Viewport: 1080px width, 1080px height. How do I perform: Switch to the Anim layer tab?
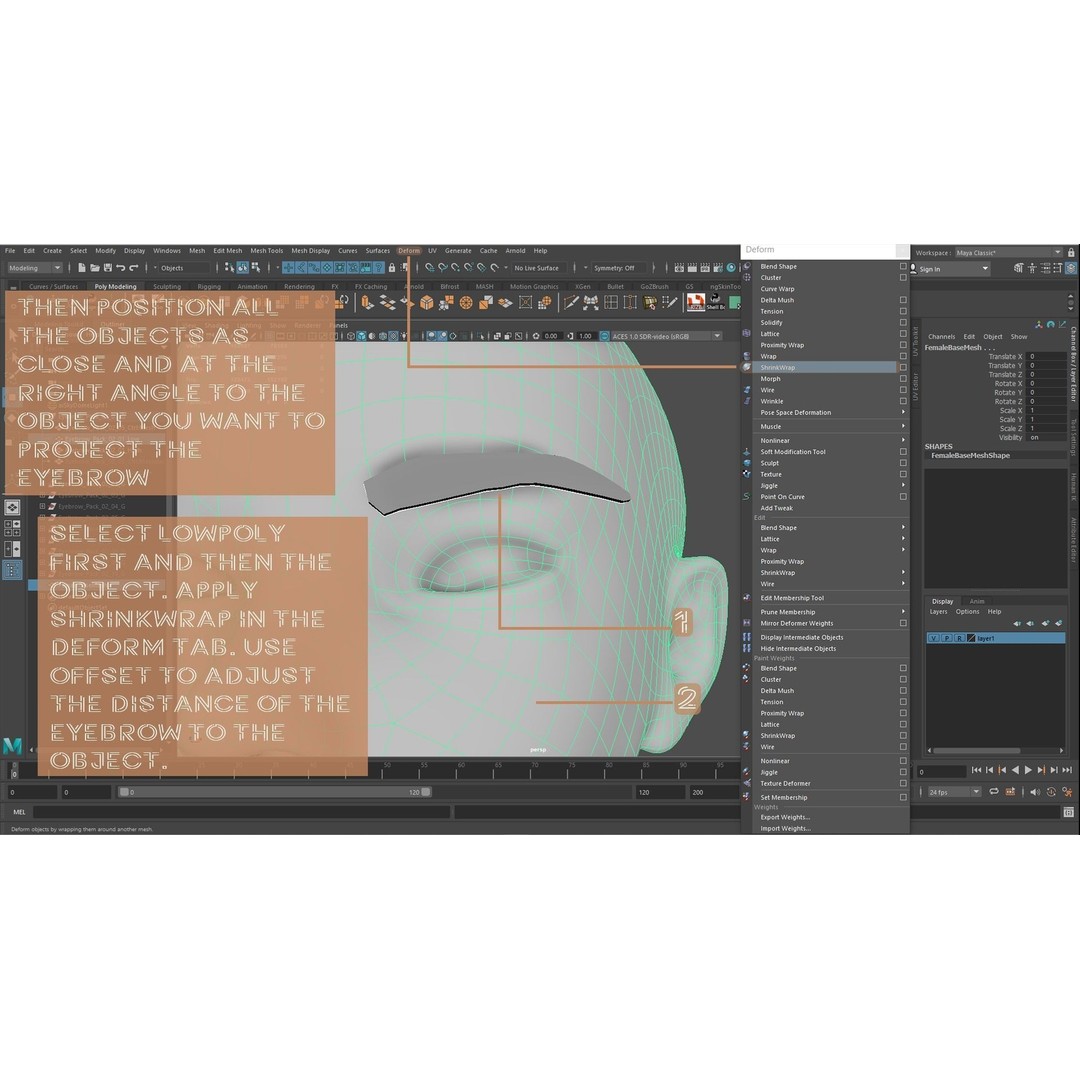[977, 601]
